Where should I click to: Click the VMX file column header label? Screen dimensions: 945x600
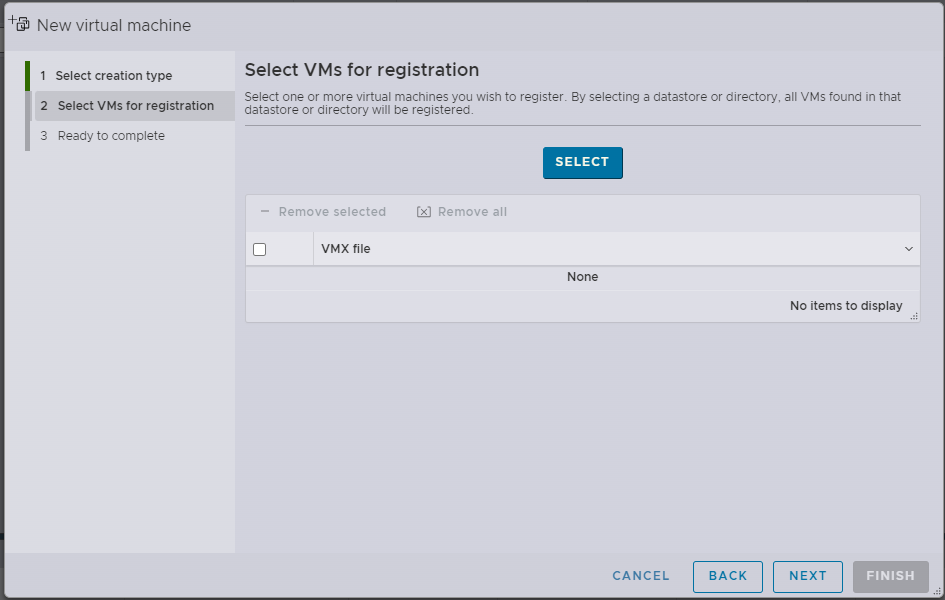pos(346,249)
